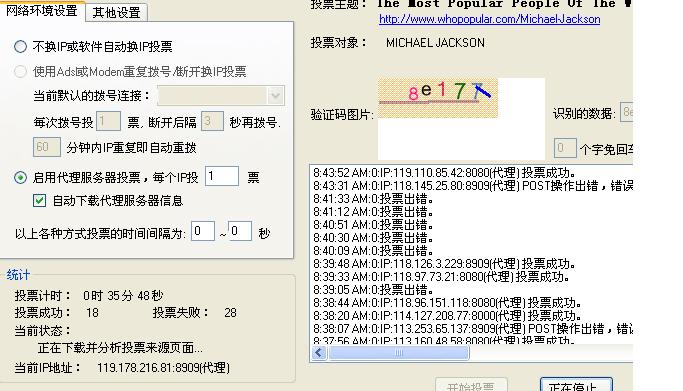The width and height of the screenshot is (683, 391).
Task: Select 不换IP或软件自动换IP投票 radio option
Action: click(20, 47)
